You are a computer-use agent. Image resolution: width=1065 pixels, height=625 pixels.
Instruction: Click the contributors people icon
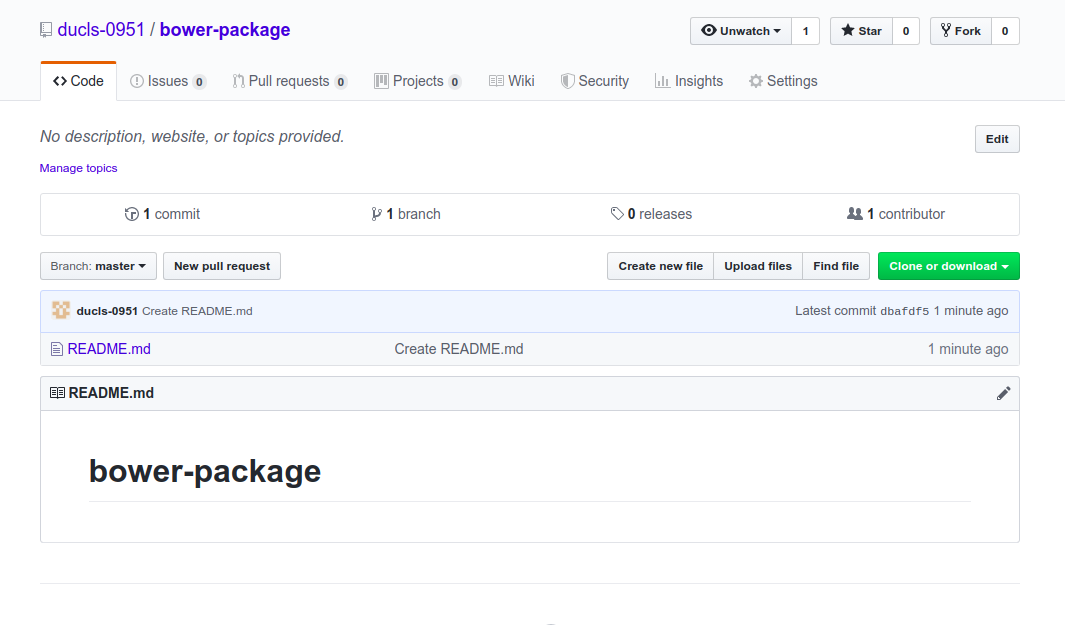pyautogui.click(x=854, y=214)
